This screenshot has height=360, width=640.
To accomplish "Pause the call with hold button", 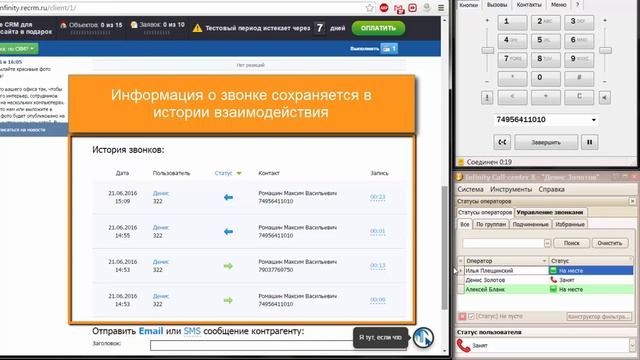I will coord(589,142).
